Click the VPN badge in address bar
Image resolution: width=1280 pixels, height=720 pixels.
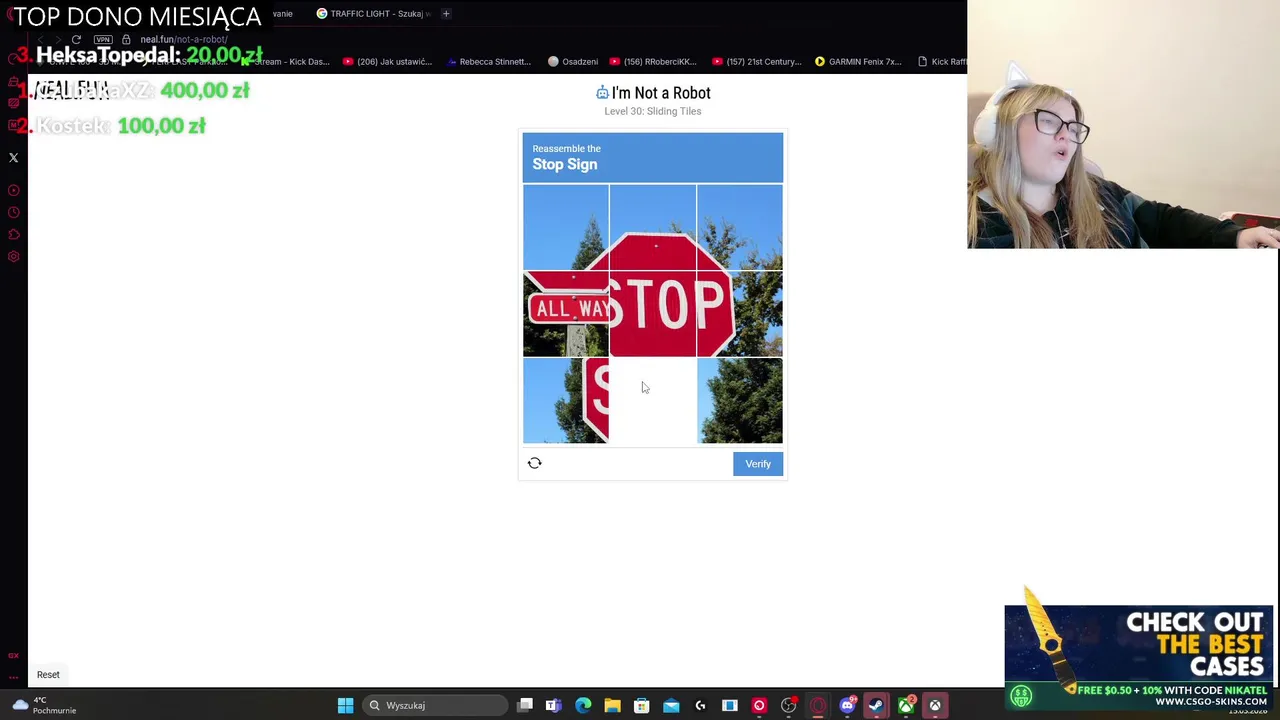pos(103,39)
